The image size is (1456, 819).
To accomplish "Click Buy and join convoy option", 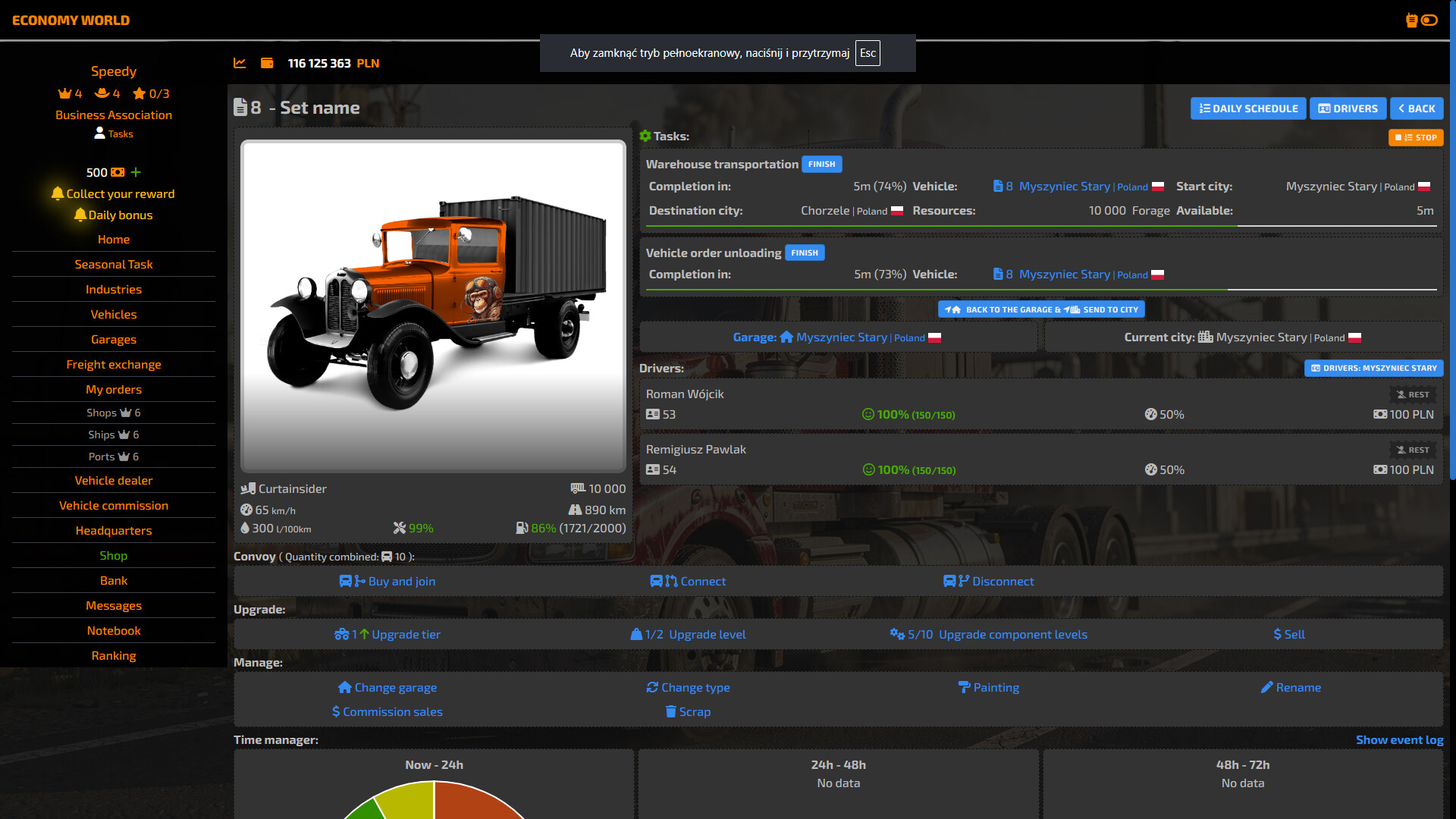I will (387, 582).
